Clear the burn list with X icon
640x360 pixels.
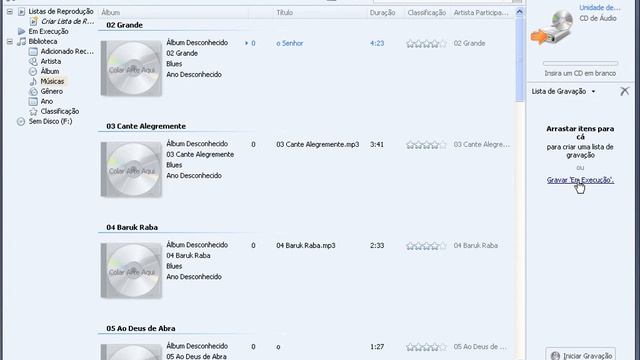[624, 91]
